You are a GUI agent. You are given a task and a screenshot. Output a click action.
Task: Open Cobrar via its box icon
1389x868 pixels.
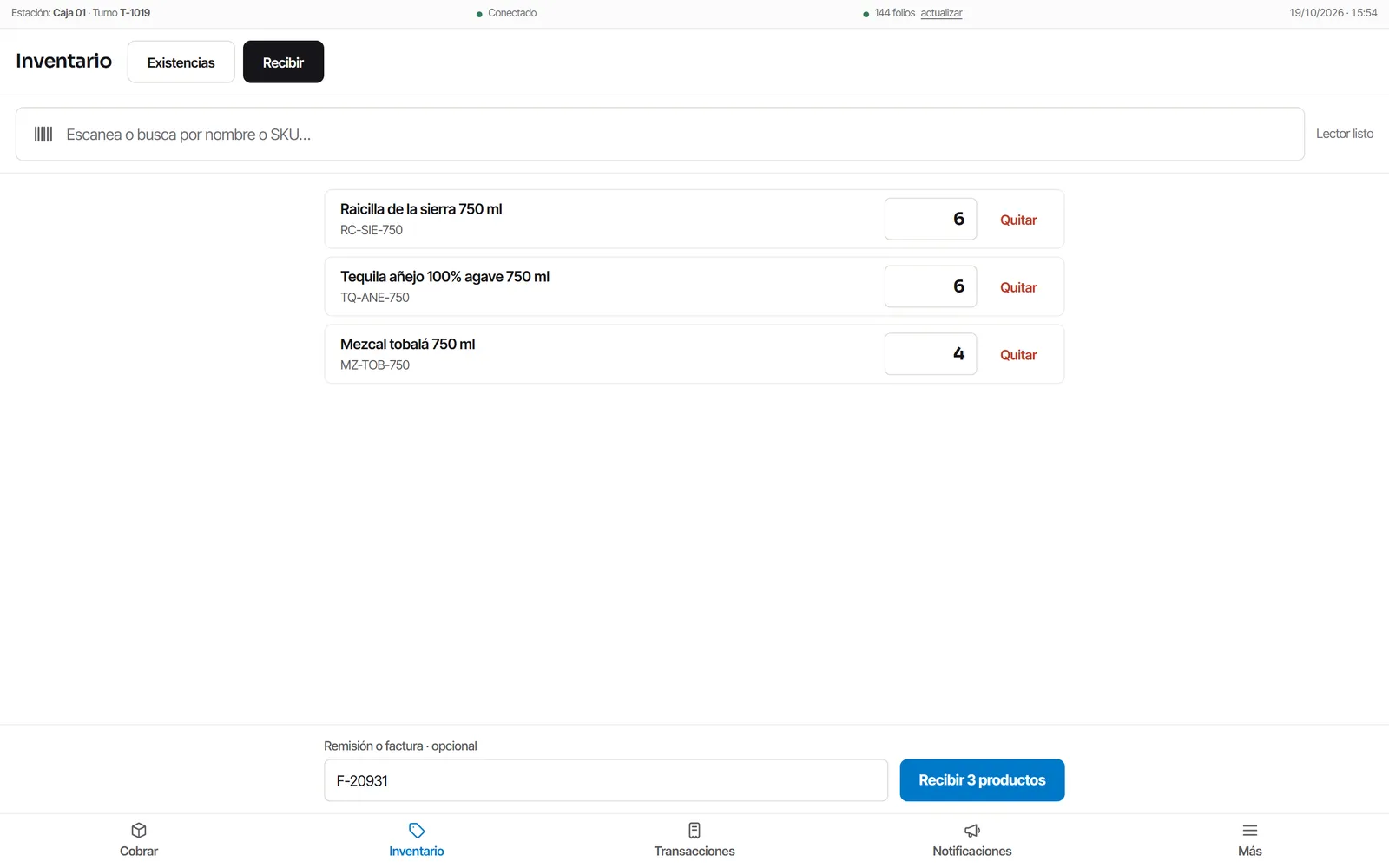pos(139,830)
